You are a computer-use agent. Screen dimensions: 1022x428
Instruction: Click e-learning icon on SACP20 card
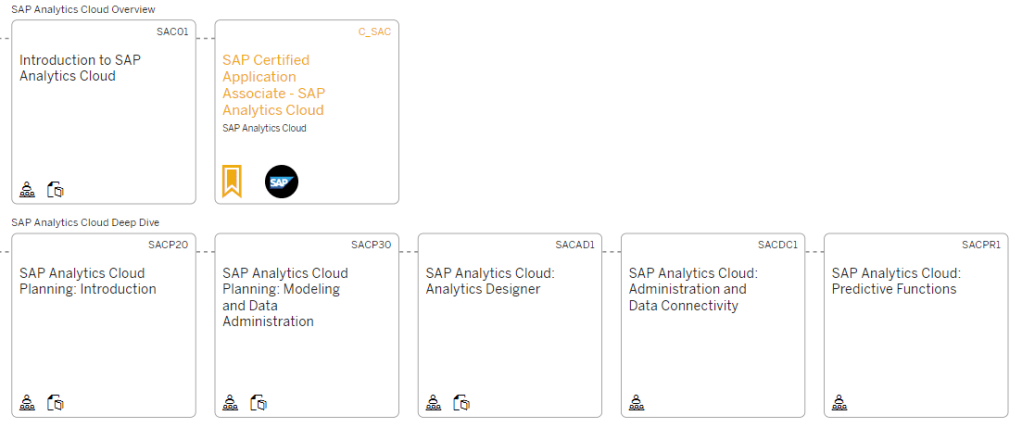coord(56,403)
